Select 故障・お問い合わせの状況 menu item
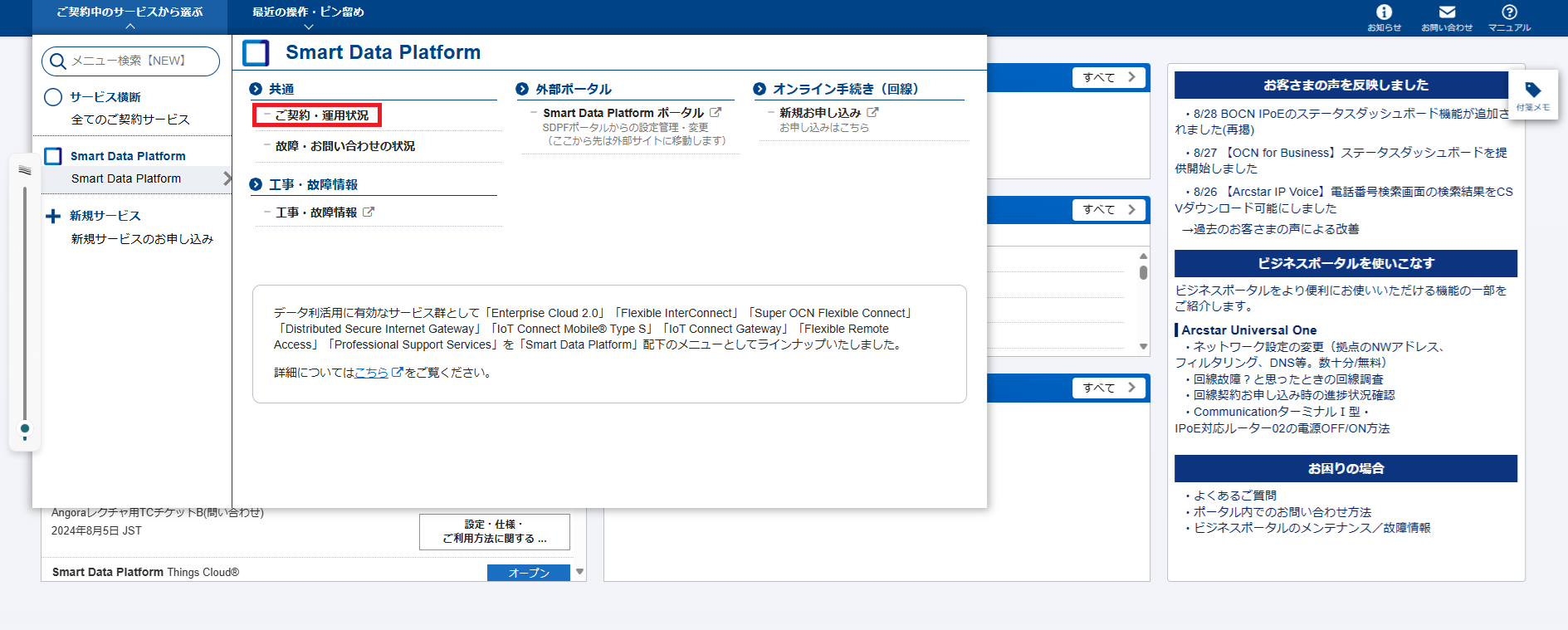 [x=344, y=146]
